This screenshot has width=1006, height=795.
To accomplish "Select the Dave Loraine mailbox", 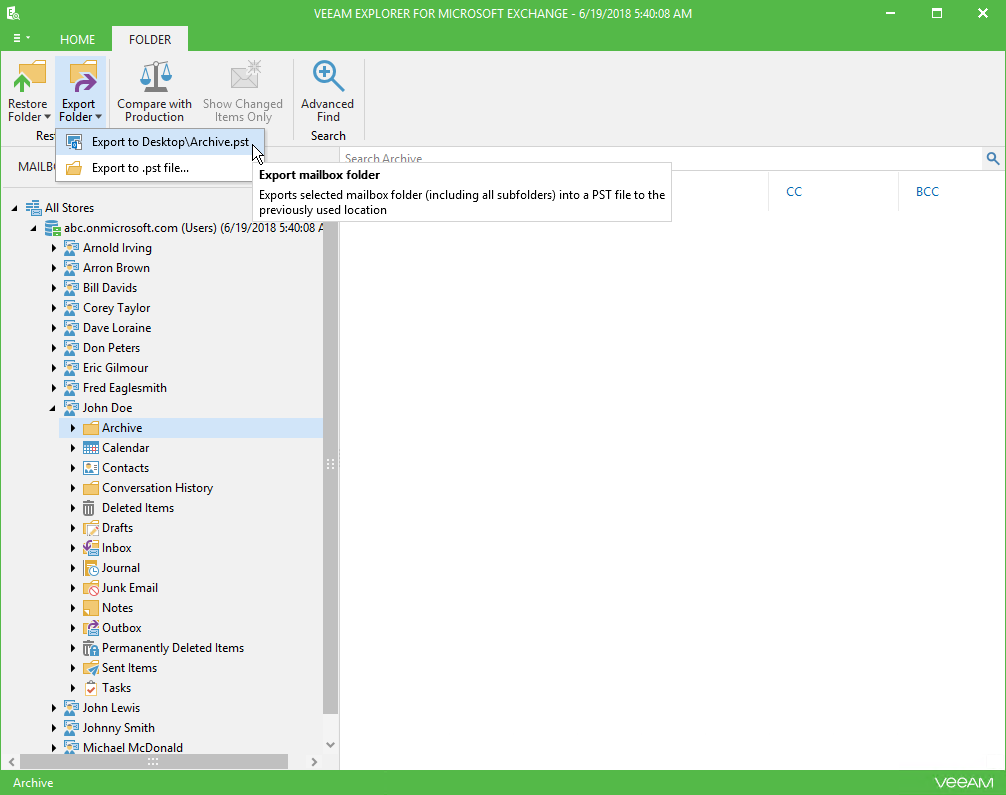I will click(x=117, y=328).
